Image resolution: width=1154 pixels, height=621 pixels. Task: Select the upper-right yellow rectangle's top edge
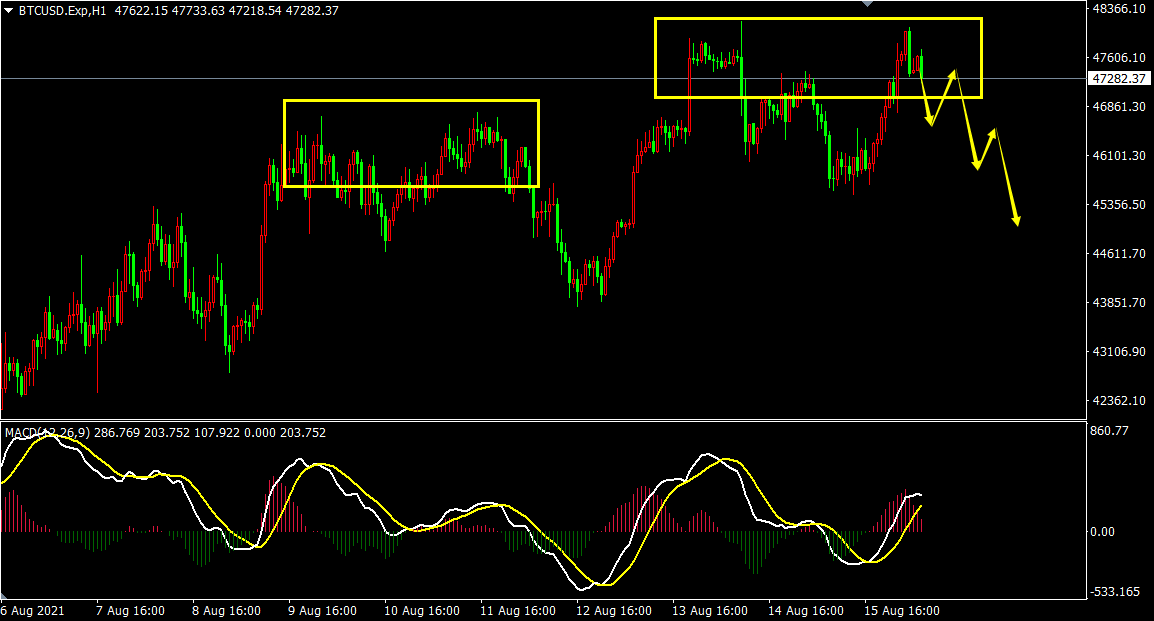pyautogui.click(x=818, y=18)
